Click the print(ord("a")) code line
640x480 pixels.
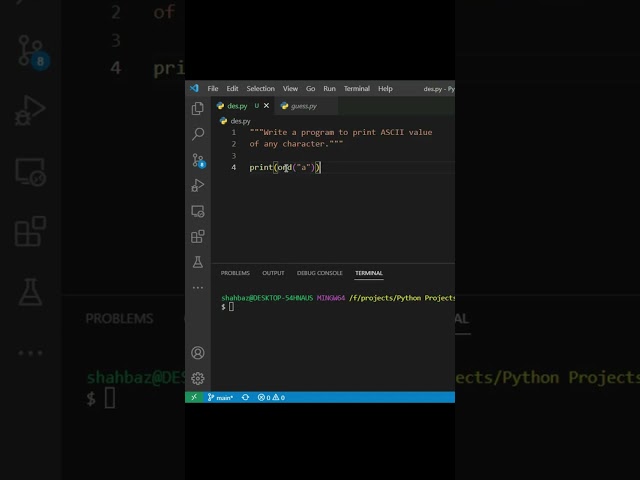(x=285, y=167)
